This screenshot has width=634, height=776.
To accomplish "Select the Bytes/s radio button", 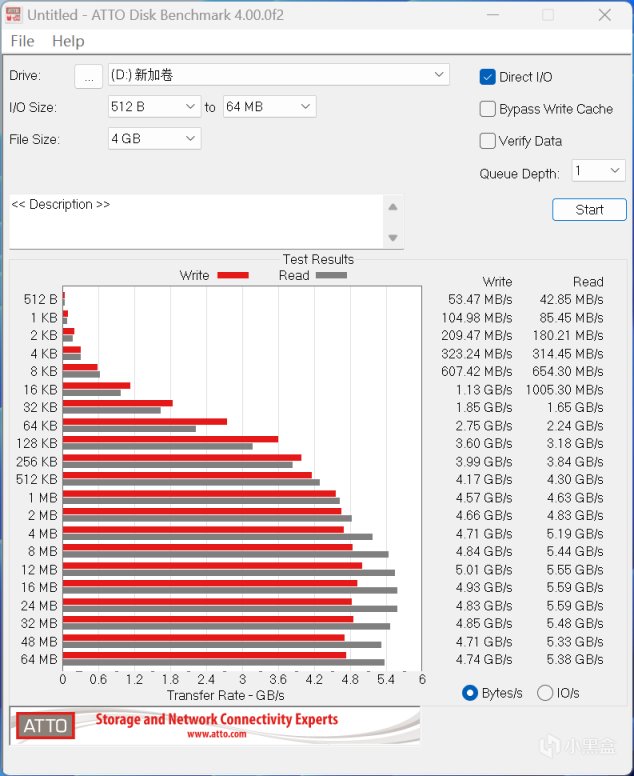I will (470, 693).
